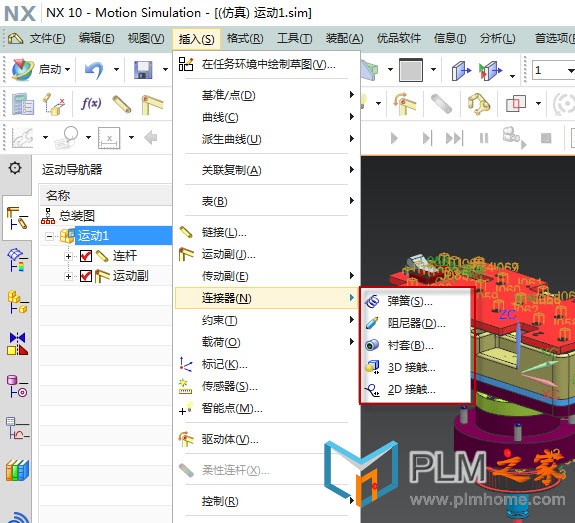575x523 pixels.
Task: Open the 启动 start menu icon
Action: coord(23,69)
